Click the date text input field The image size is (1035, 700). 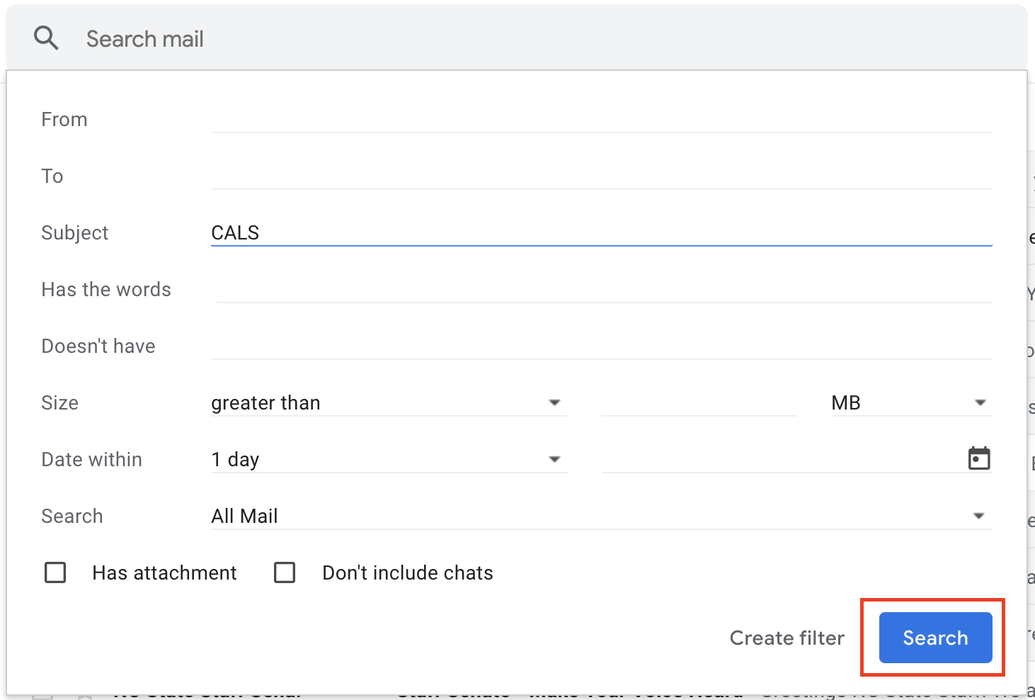point(780,460)
